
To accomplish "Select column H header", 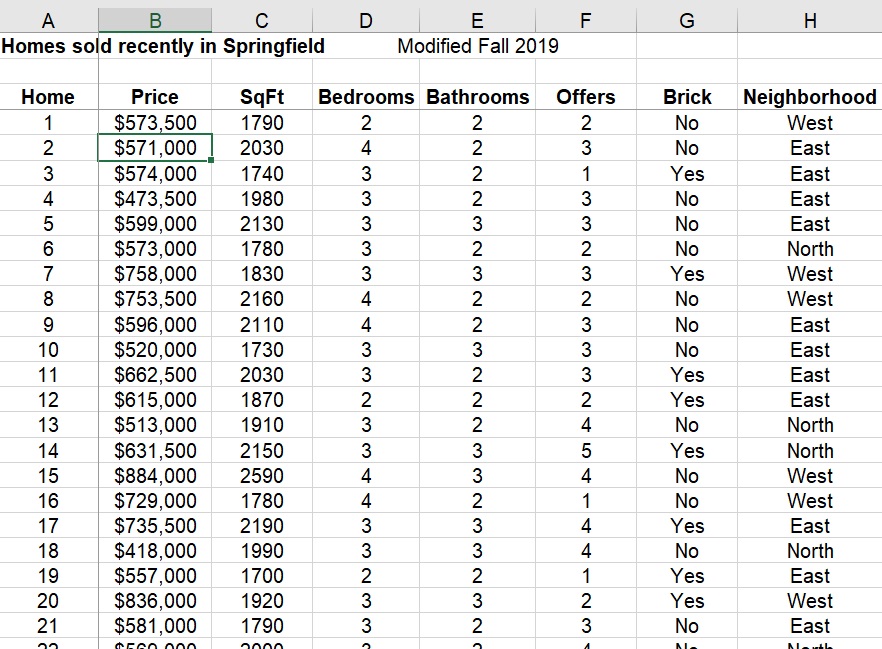I will (x=810, y=21).
